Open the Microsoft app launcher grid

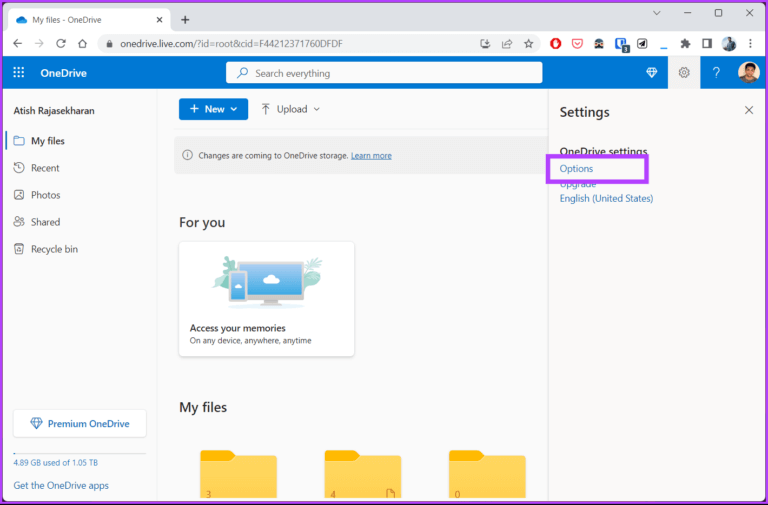point(19,72)
